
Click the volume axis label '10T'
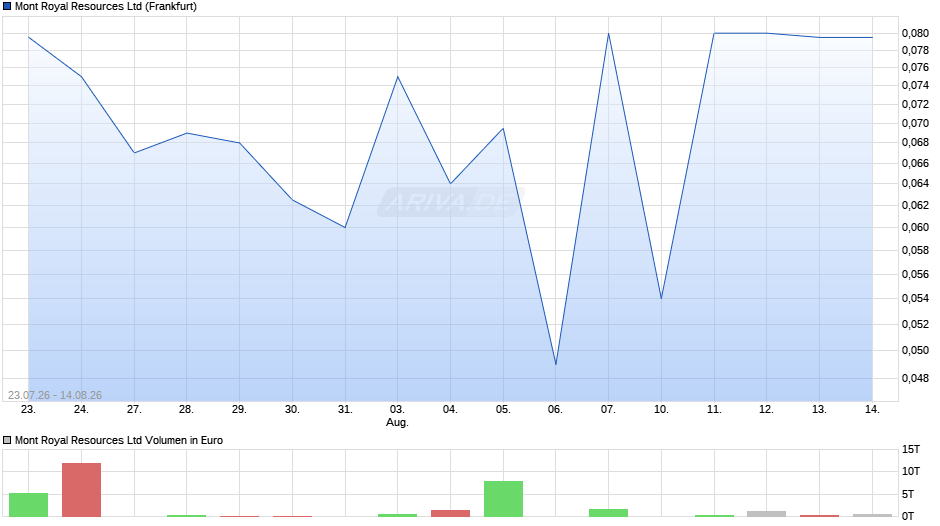(911, 471)
